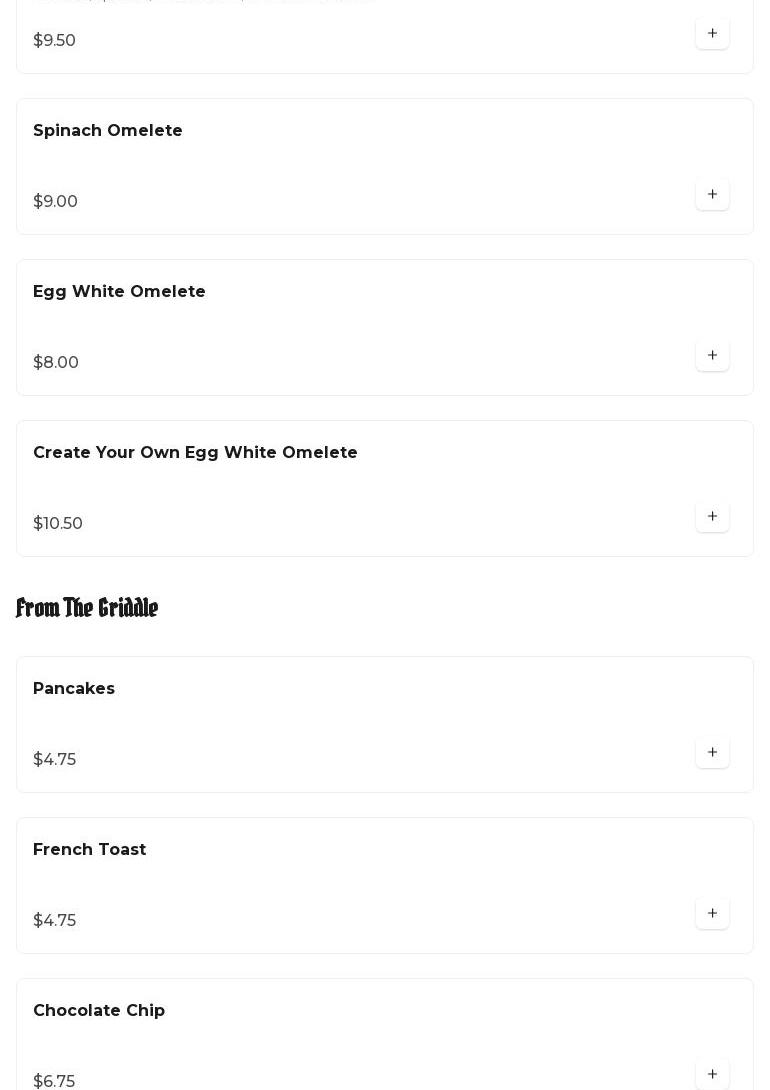Screen dimensions: 770x1090
Task: Click the $4.75 price under Pancakes
Action: tap(54, 760)
